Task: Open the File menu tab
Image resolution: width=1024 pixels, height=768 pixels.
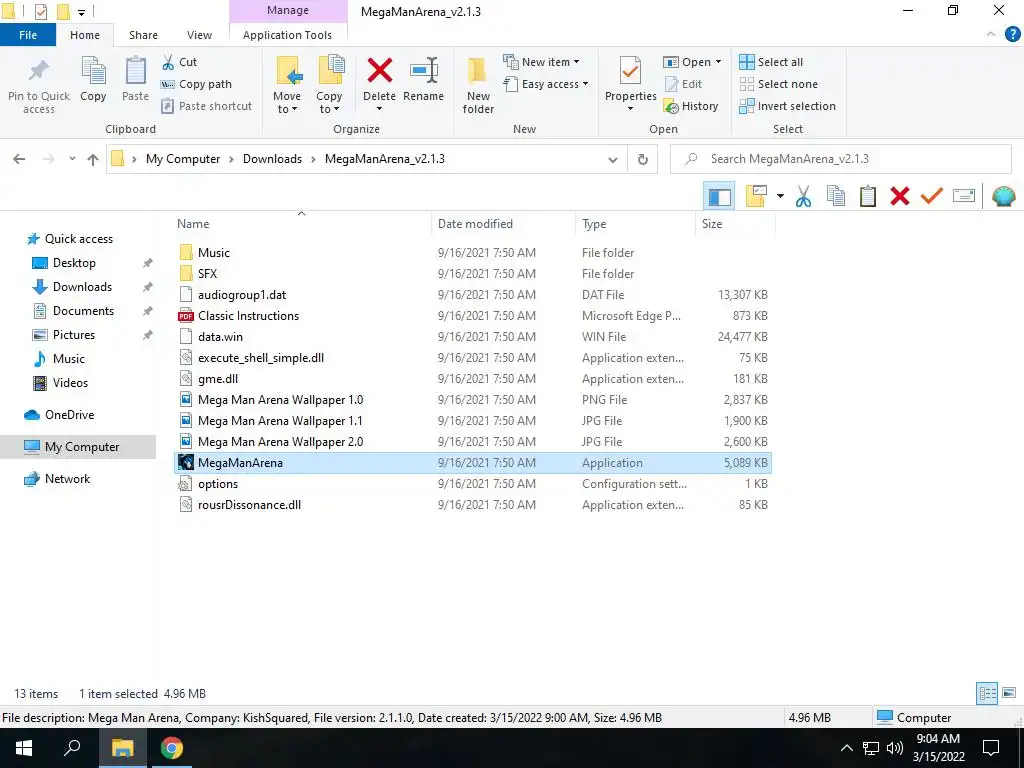Action: [27, 35]
